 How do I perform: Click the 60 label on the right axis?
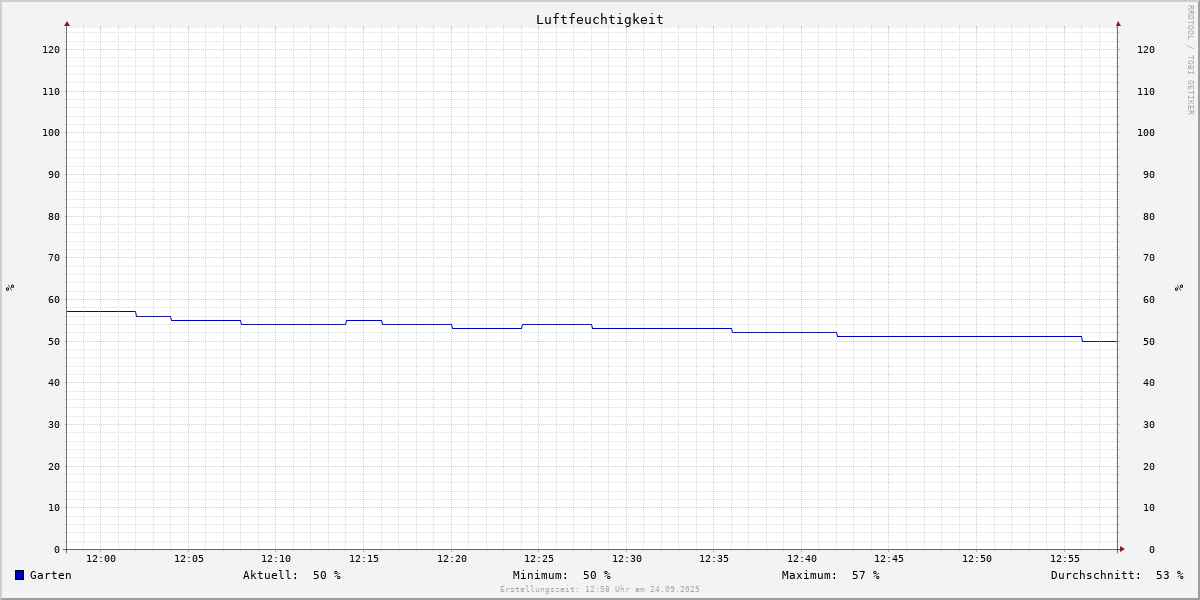1149,299
